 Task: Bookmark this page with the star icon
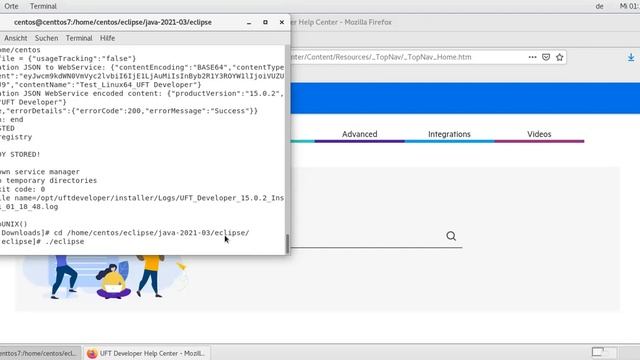pyautogui.click(x=560, y=57)
